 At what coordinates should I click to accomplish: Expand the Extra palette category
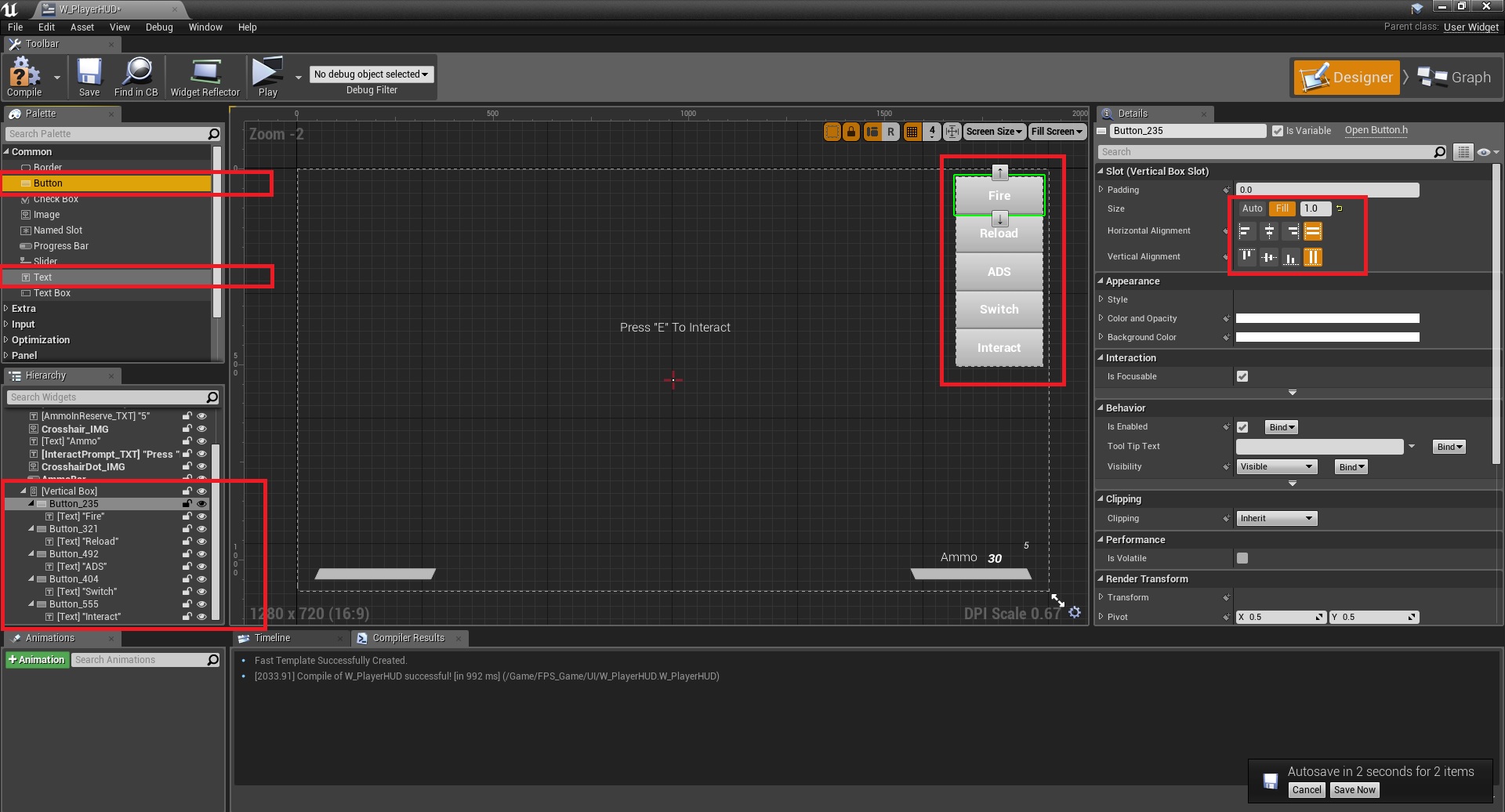[x=24, y=309]
